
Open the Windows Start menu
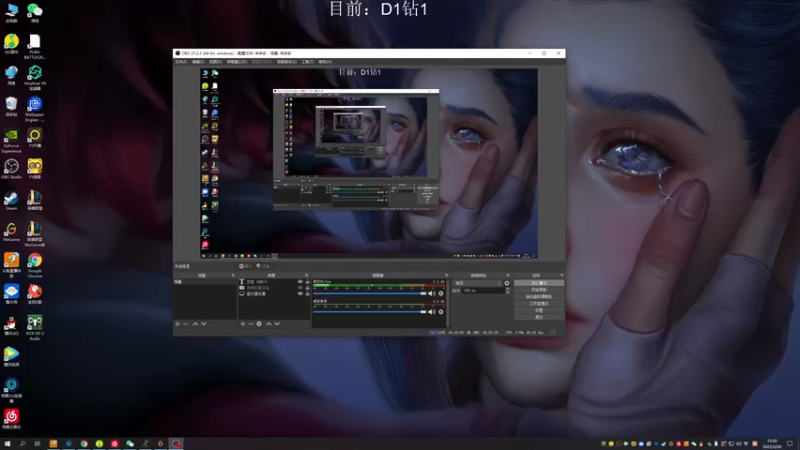(7, 444)
